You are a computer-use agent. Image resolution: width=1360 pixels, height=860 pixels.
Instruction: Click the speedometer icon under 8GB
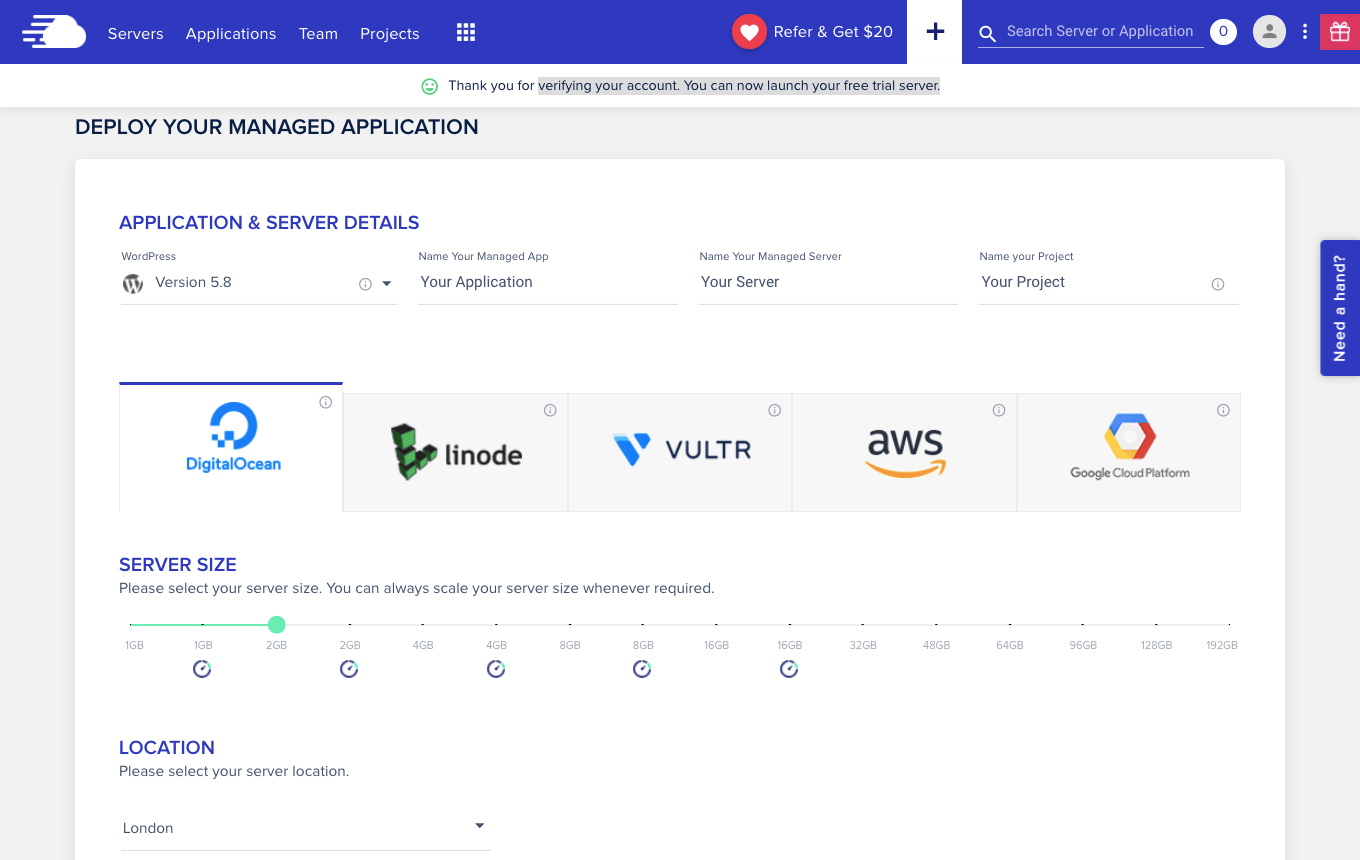click(x=642, y=669)
